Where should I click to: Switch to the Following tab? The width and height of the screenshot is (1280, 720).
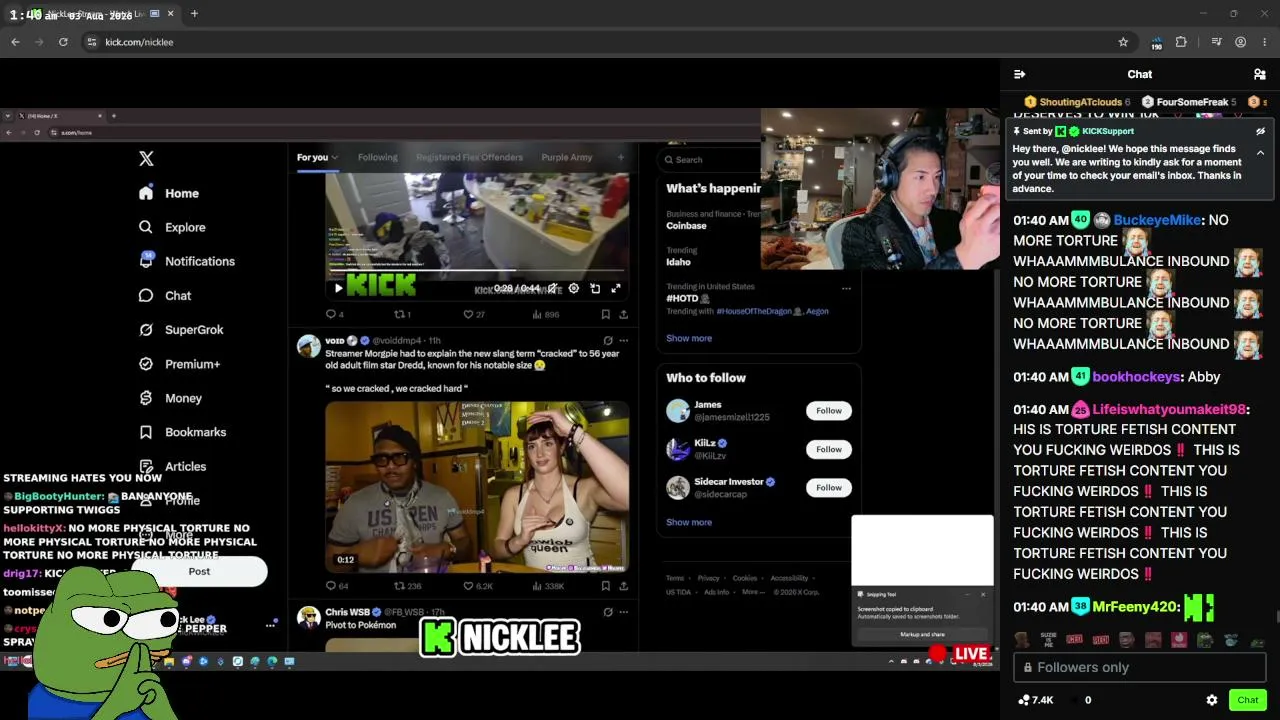tap(377, 157)
